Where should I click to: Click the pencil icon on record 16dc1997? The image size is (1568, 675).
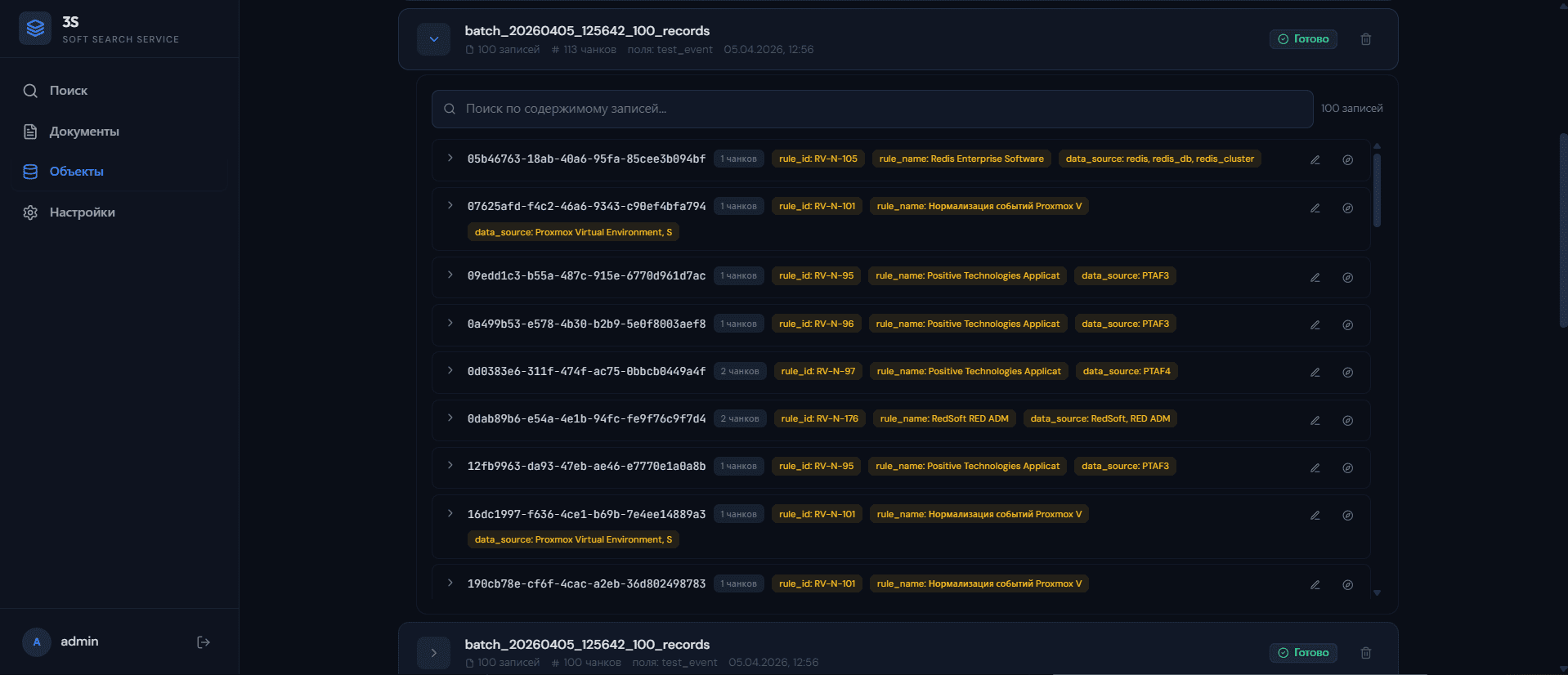pyautogui.click(x=1315, y=516)
